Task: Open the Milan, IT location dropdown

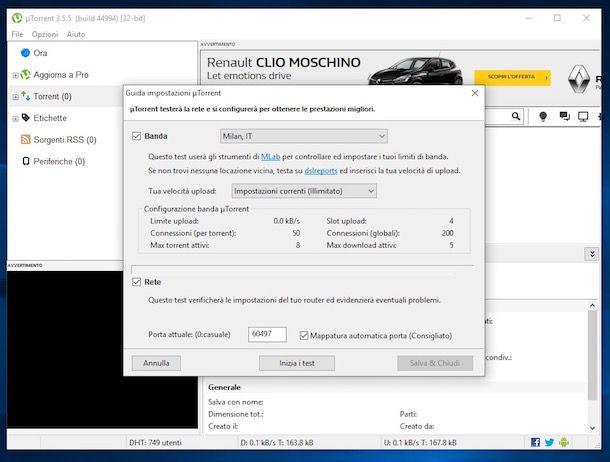Action: click(x=303, y=136)
